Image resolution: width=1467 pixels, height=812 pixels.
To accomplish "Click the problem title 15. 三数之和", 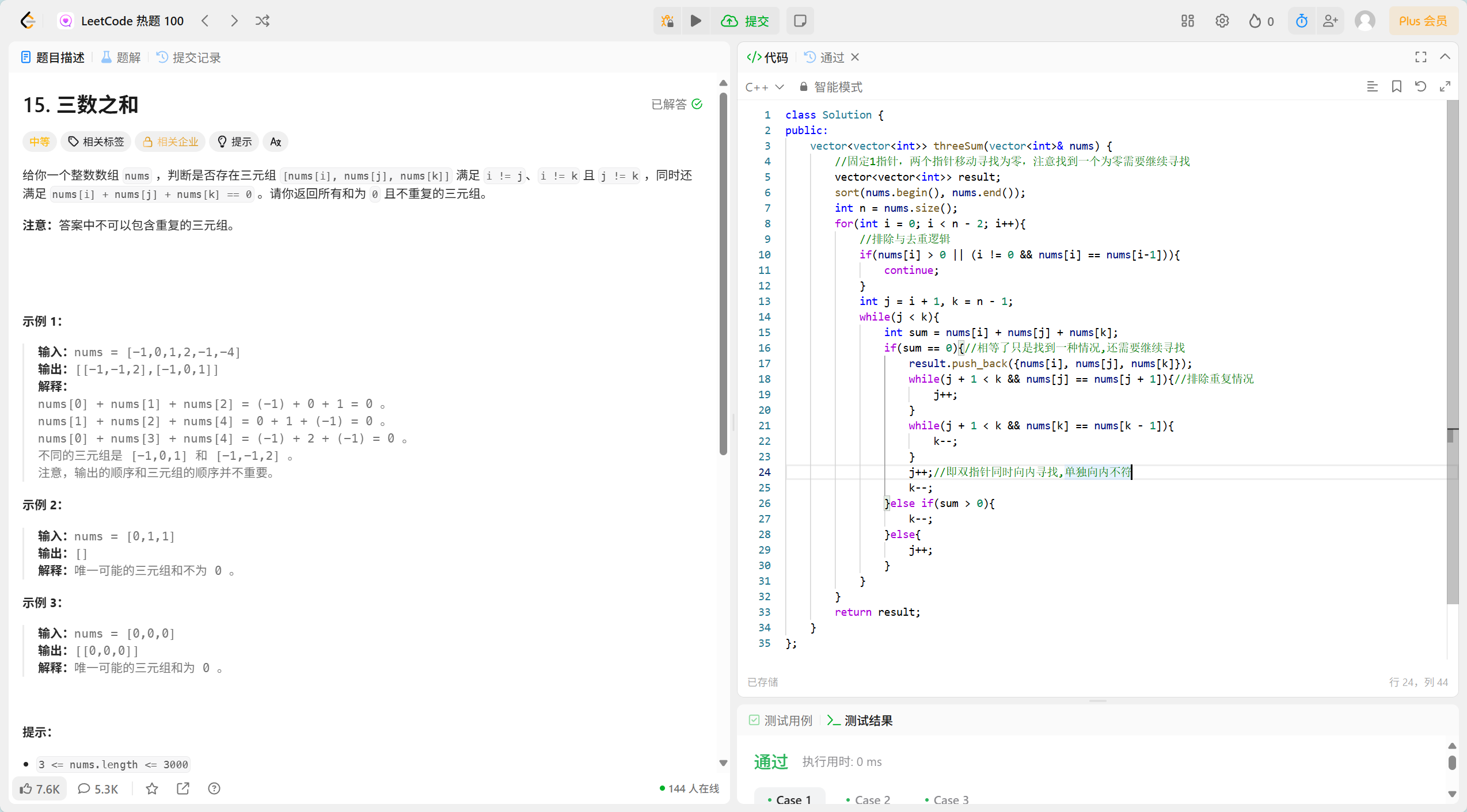I will pos(81,105).
